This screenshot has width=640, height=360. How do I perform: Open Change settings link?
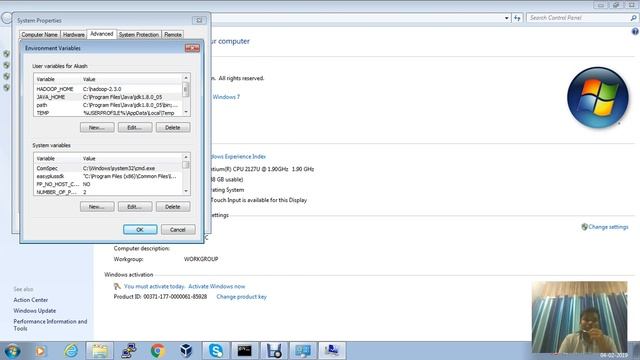tap(608, 227)
